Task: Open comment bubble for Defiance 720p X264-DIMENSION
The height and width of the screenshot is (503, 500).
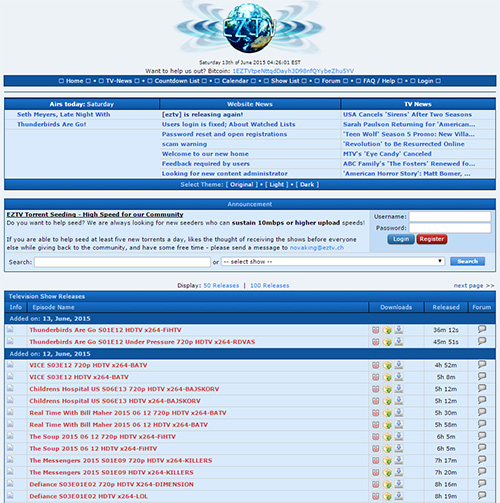Action: pos(482,483)
